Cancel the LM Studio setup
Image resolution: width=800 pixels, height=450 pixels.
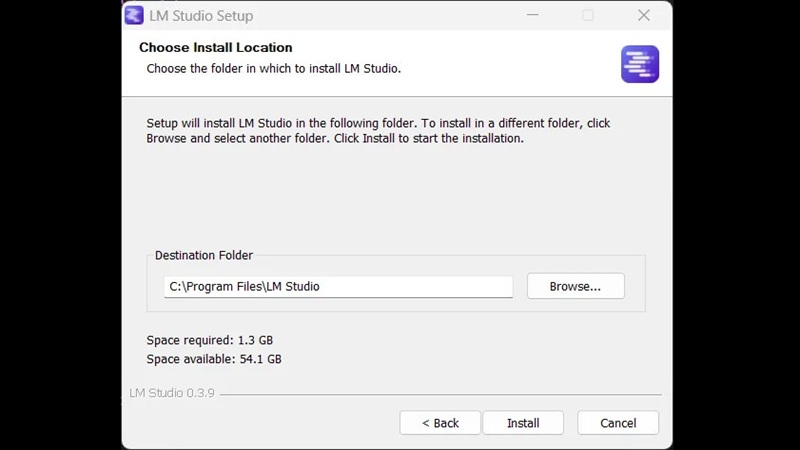pyautogui.click(x=618, y=423)
